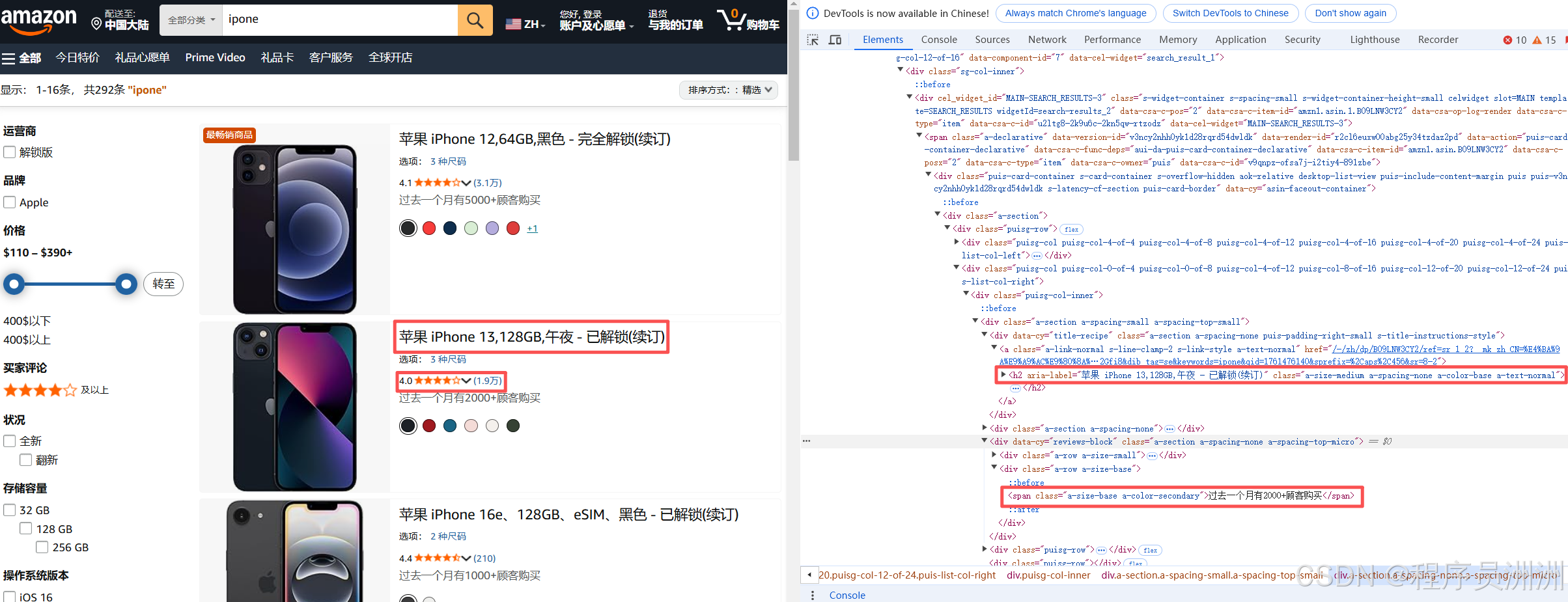Switch to the Network tab
1568x602 pixels.
(x=1047, y=40)
